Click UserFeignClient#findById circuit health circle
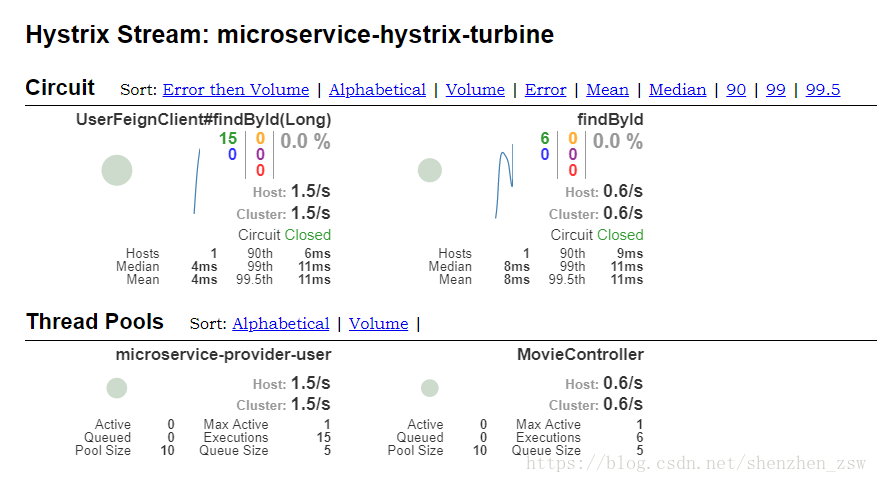The image size is (877, 483). (x=117, y=171)
